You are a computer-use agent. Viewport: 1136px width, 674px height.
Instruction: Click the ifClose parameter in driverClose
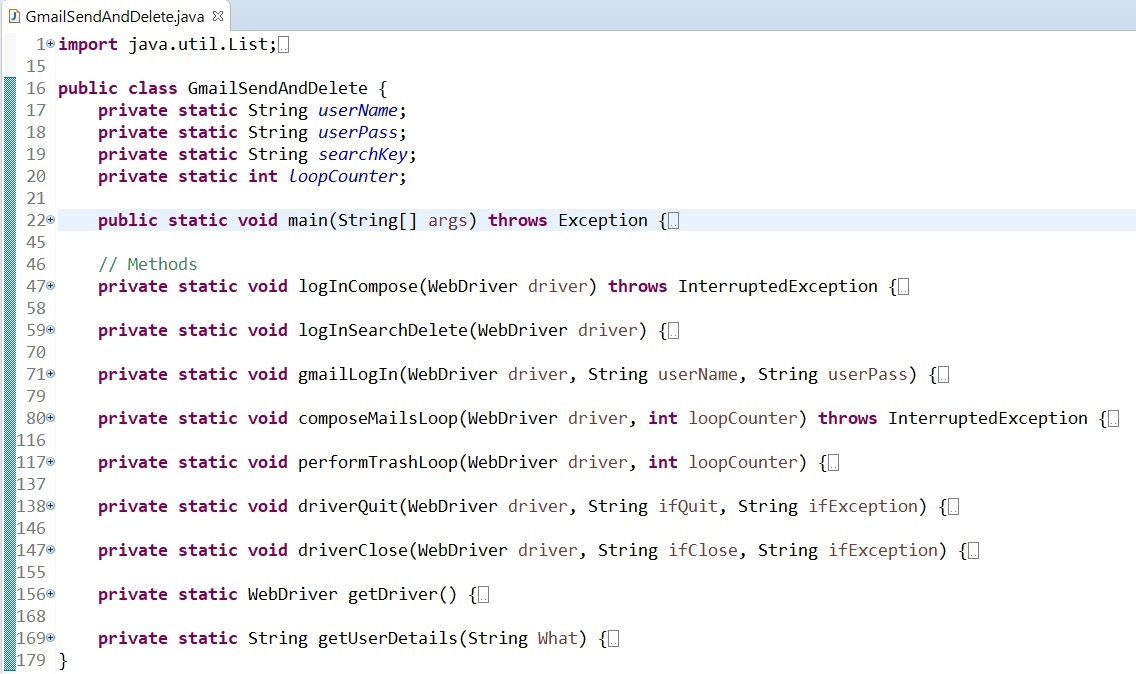703,551
